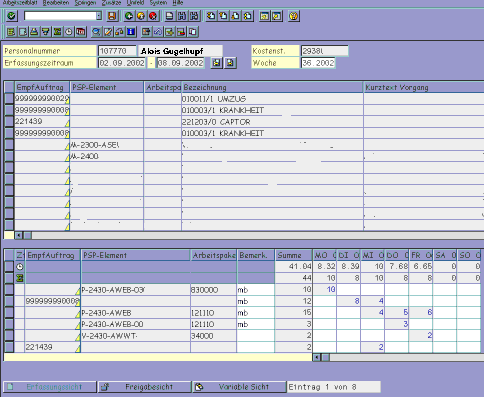Screen dimensions: 484x397
Task: Open the yellow Help icon
Action: 293,16
